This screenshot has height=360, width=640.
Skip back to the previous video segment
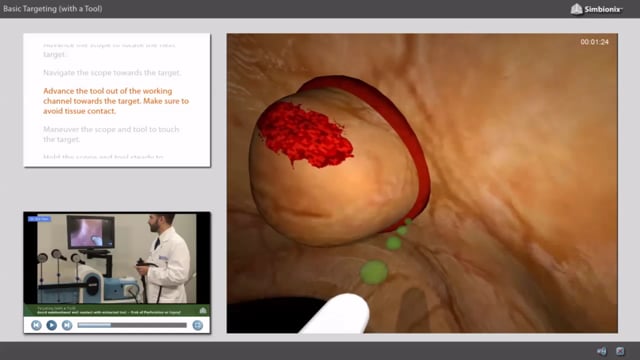click(36, 325)
